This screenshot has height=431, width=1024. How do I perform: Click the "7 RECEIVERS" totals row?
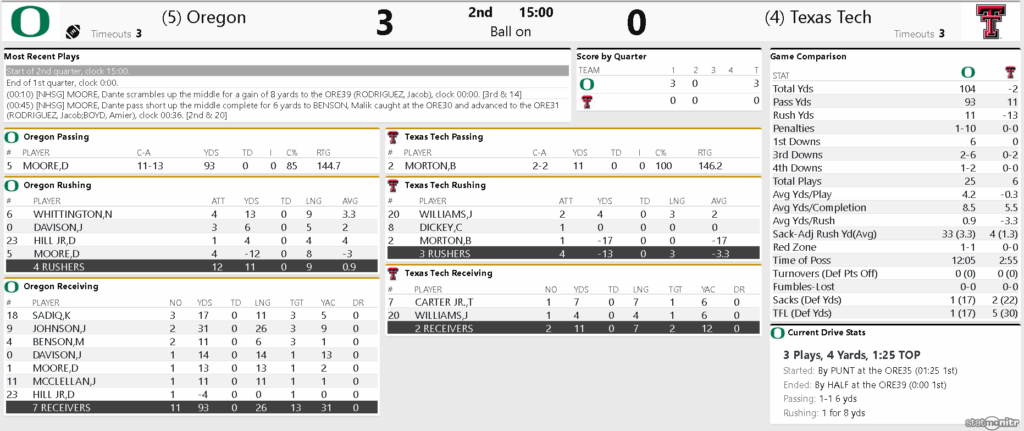pyautogui.click(x=190, y=407)
